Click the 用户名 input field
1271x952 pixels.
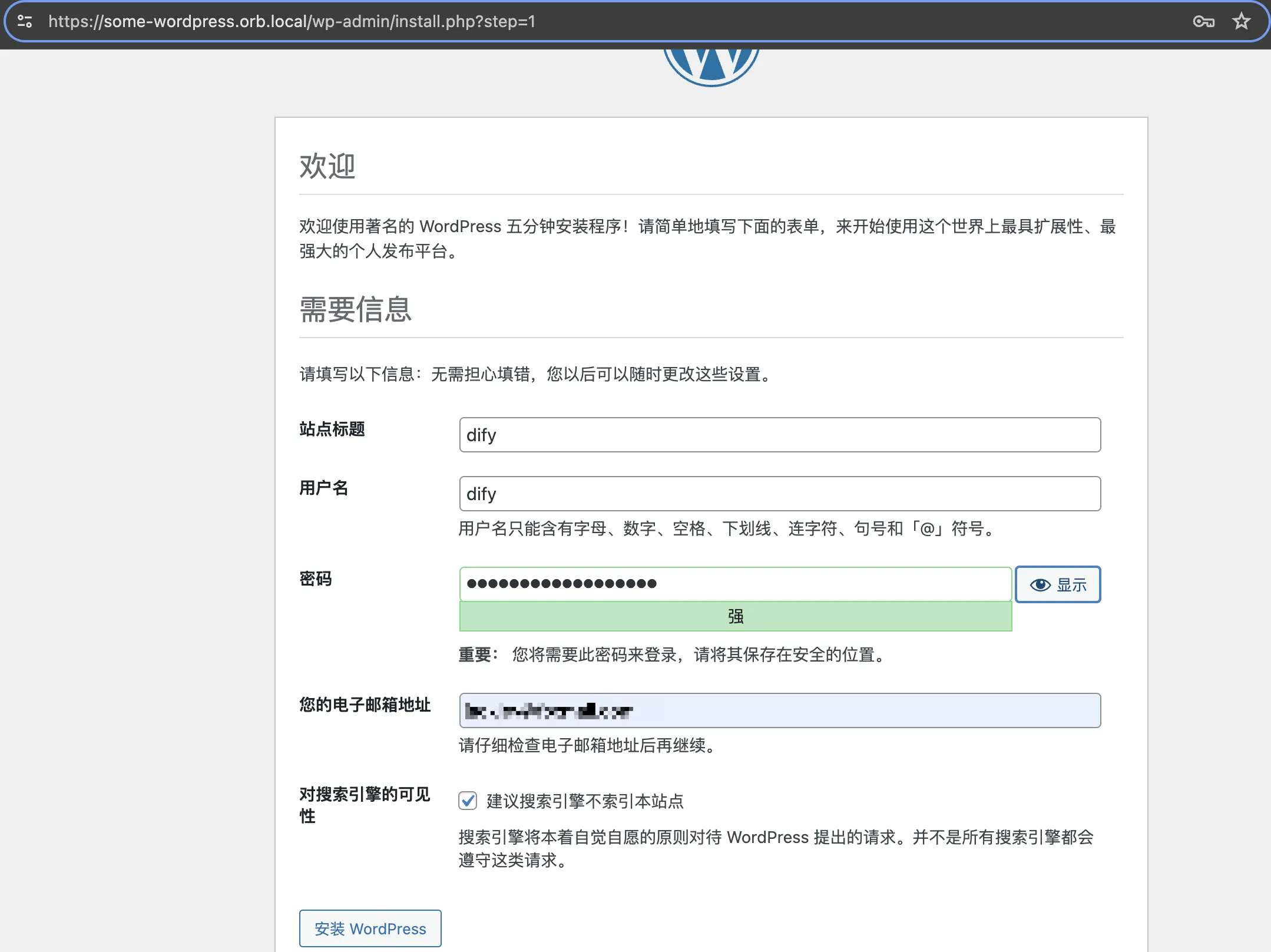(x=780, y=494)
